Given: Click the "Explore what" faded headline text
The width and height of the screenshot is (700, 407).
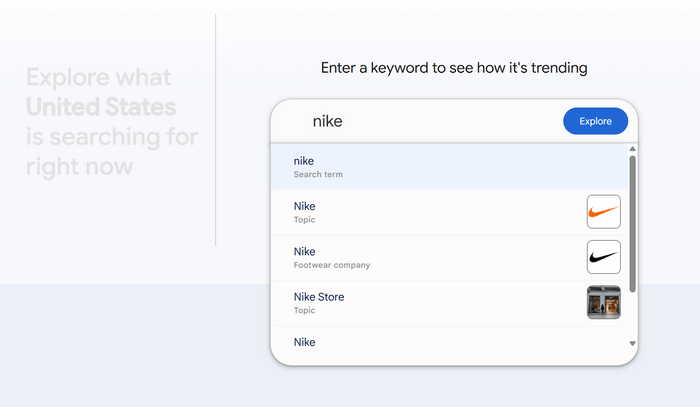Looking at the screenshot, I should (98, 77).
